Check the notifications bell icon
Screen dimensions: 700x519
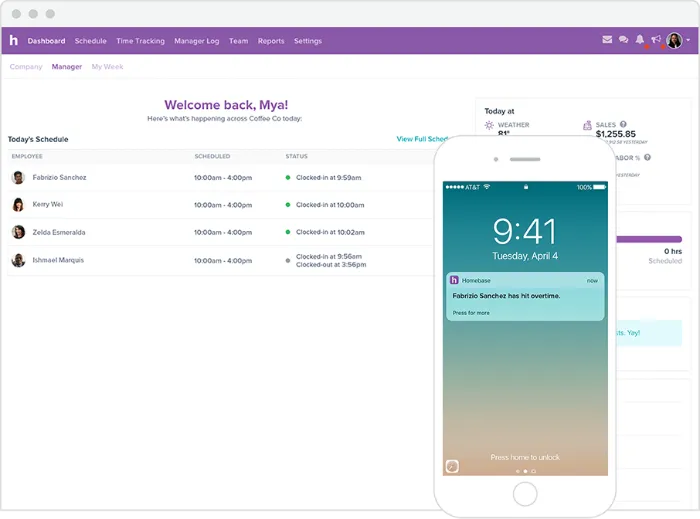640,40
